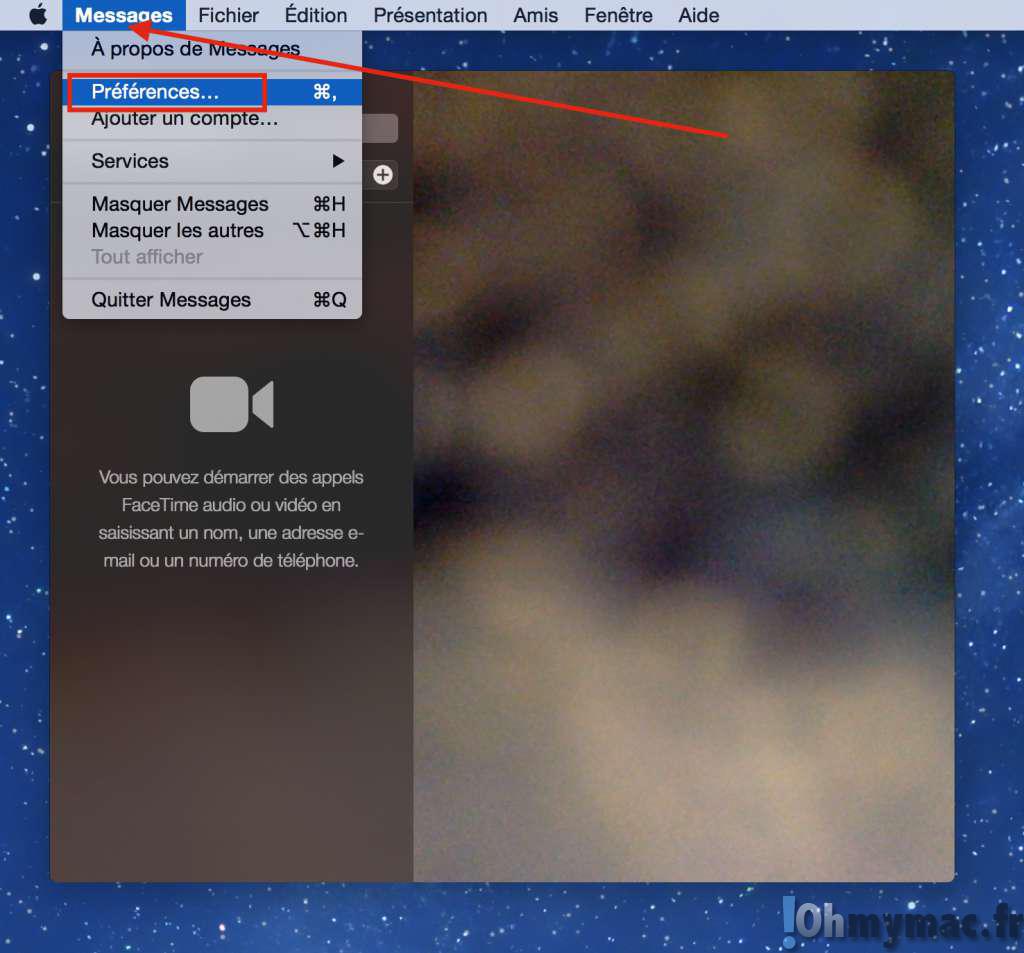Open the Amis menu
1024x953 pixels.
(x=536, y=15)
